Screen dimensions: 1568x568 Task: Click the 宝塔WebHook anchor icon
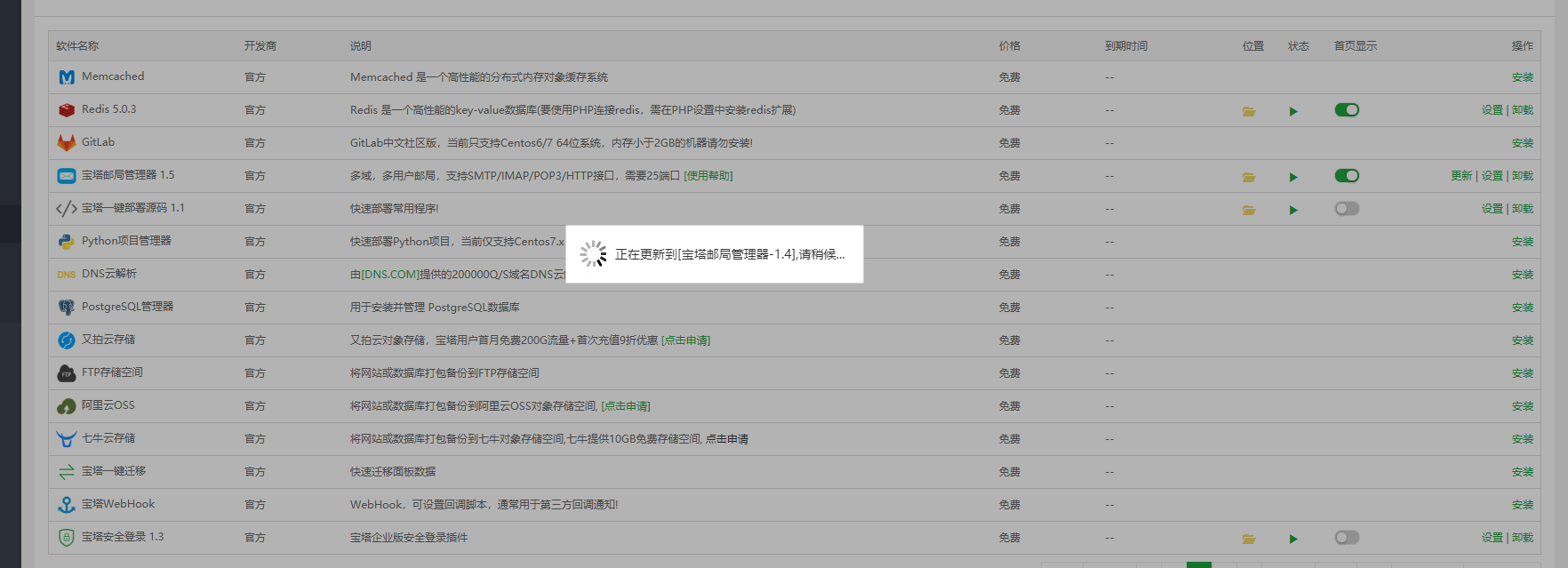67,505
